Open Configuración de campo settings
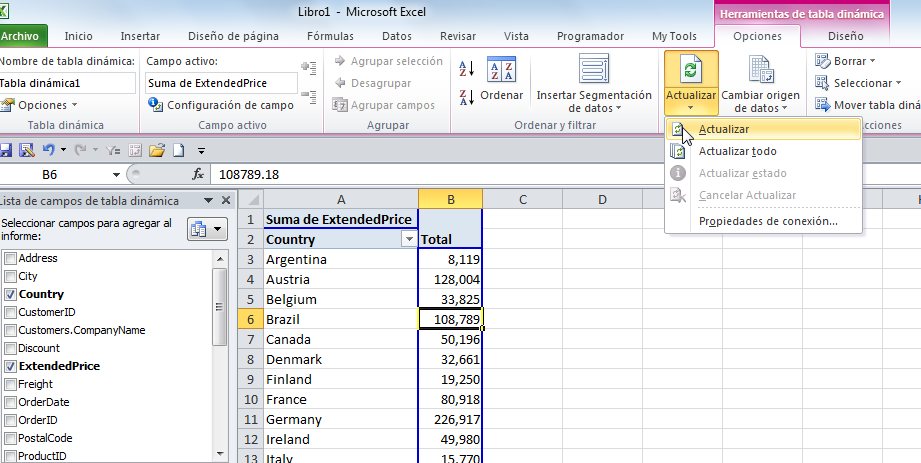 click(x=221, y=105)
